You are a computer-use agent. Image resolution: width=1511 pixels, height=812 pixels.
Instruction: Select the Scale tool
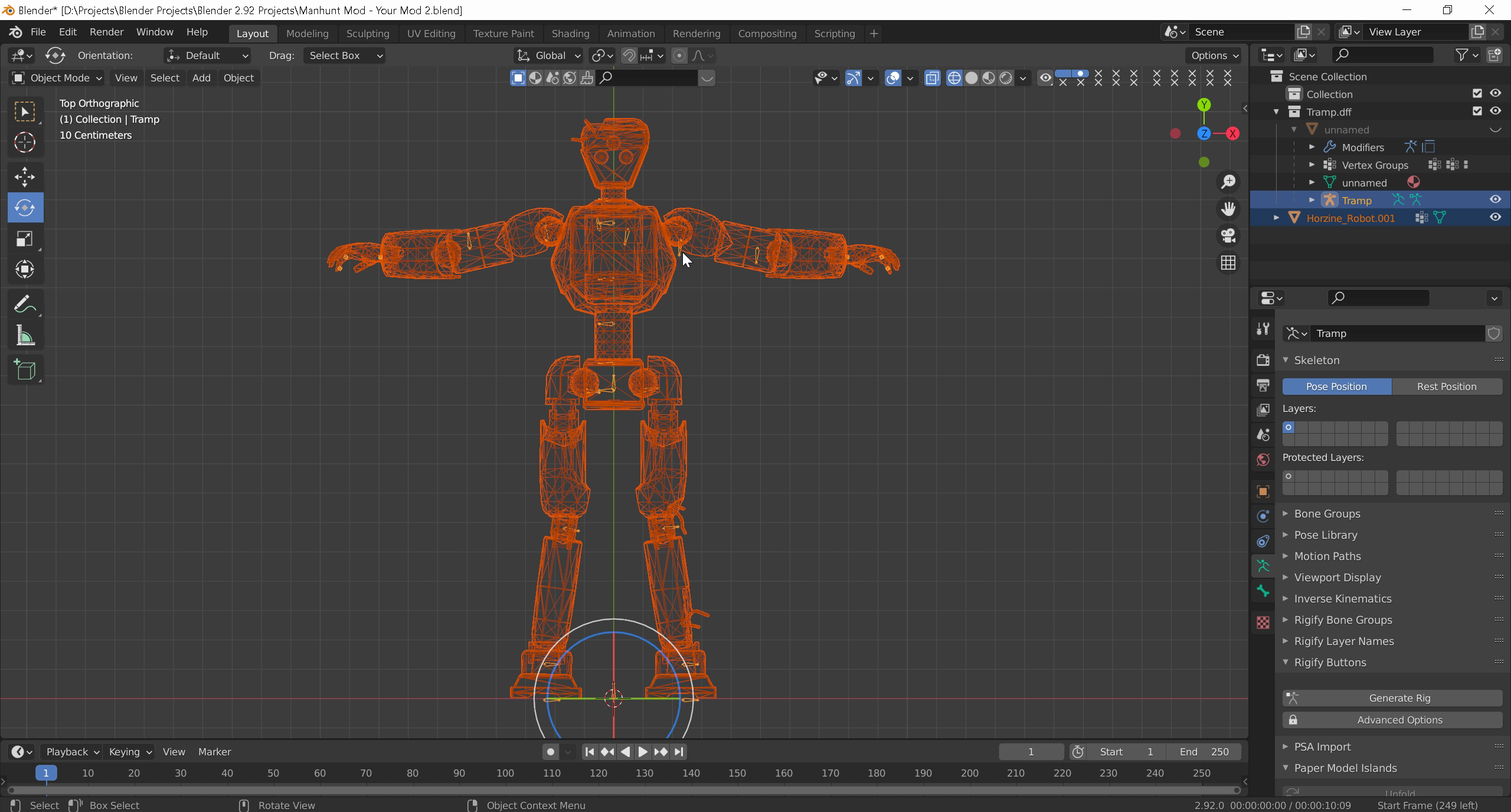click(25, 239)
